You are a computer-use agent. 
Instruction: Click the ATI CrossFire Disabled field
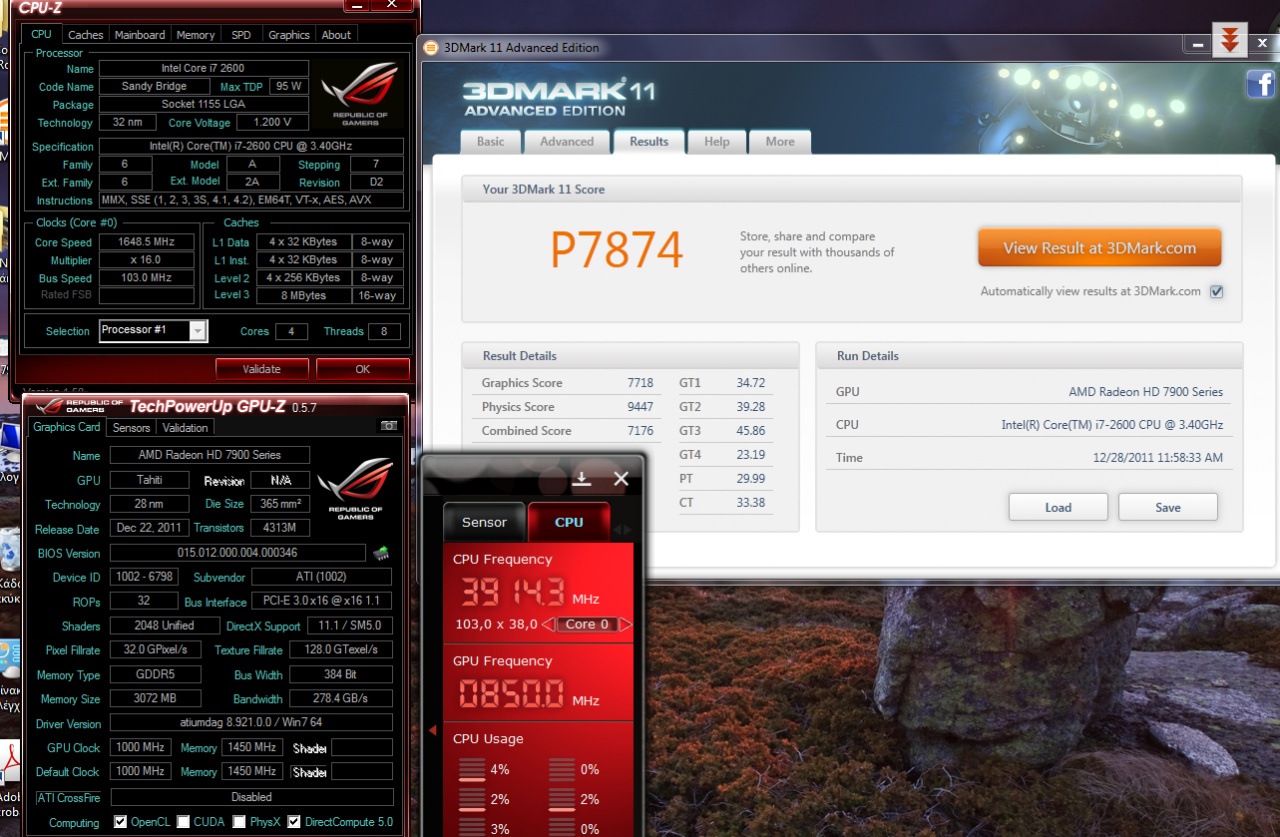click(x=251, y=797)
